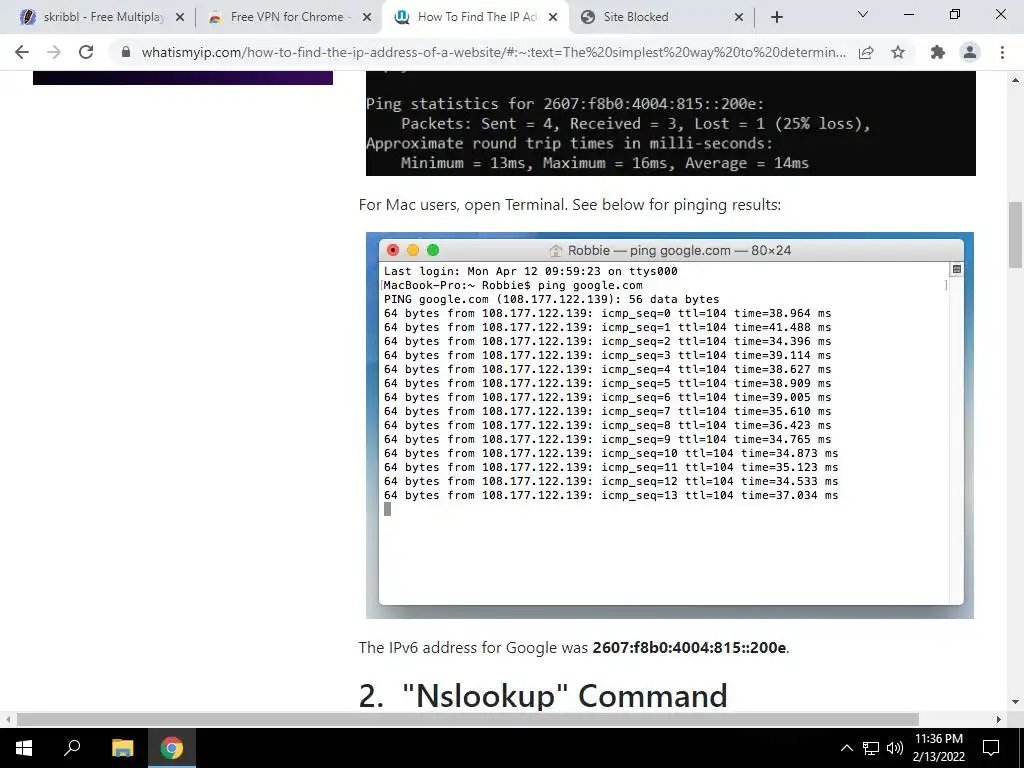Click the horizontal scrollbar thumb
This screenshot has width=1024, height=768.
point(468,719)
